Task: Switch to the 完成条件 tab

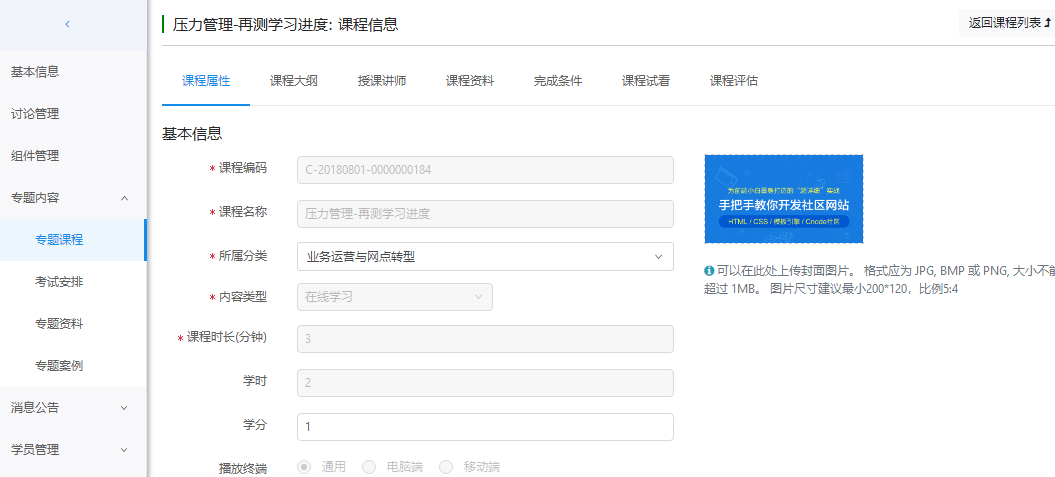Action: pos(558,81)
